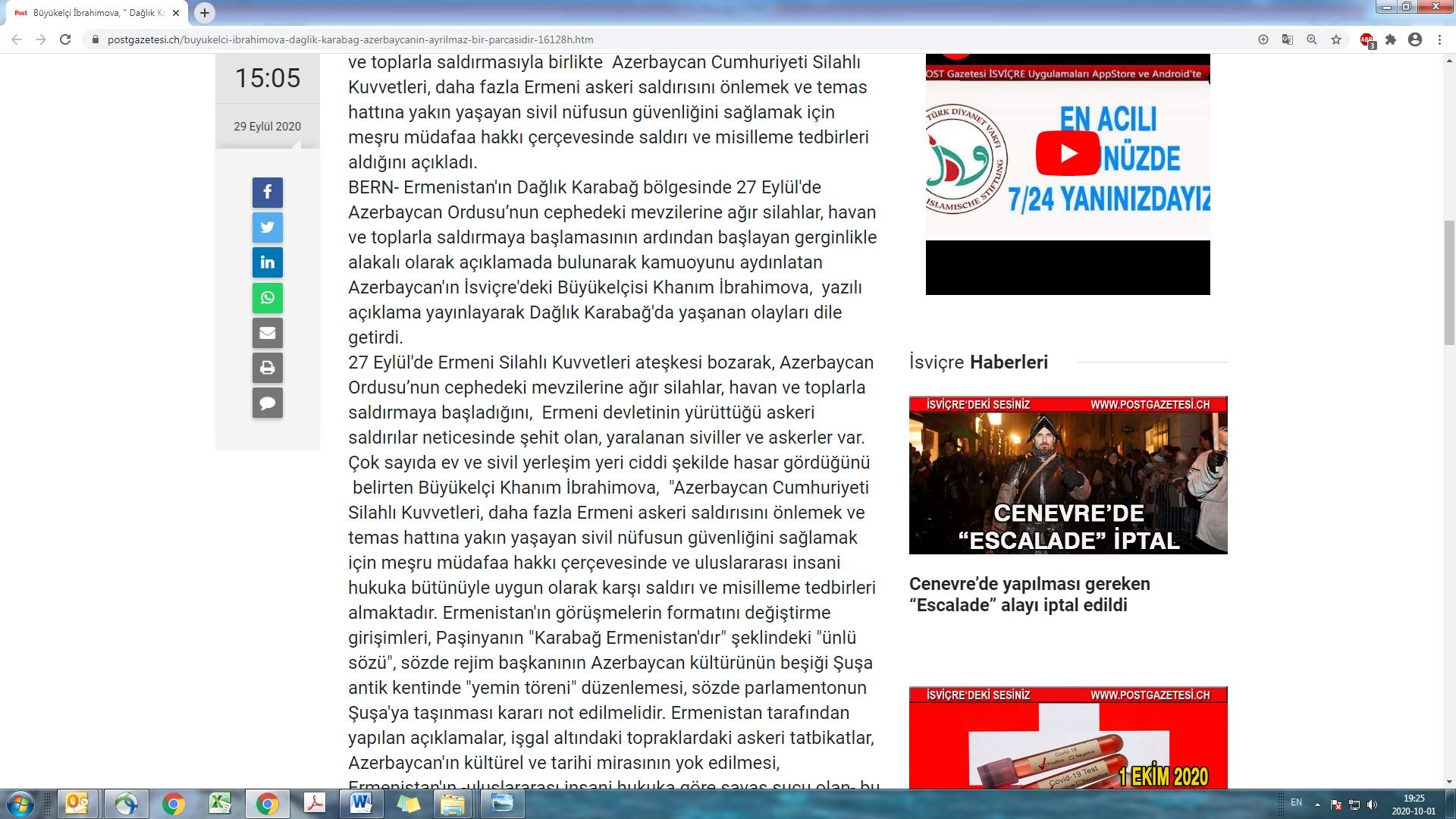Click the 15:05 time text
Viewport: 1456px width, 819px height.
point(267,78)
